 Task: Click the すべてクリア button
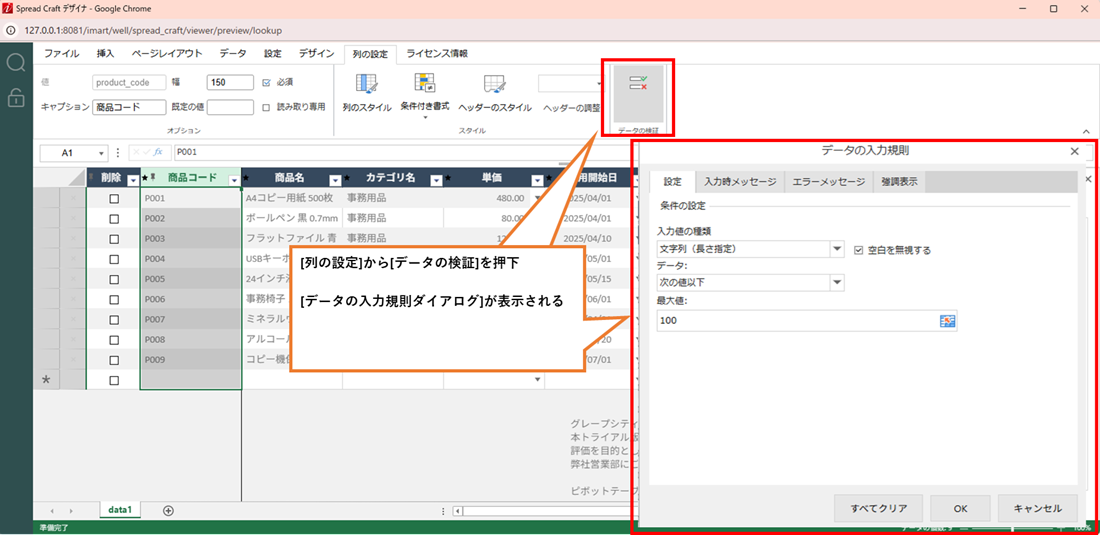click(x=878, y=508)
